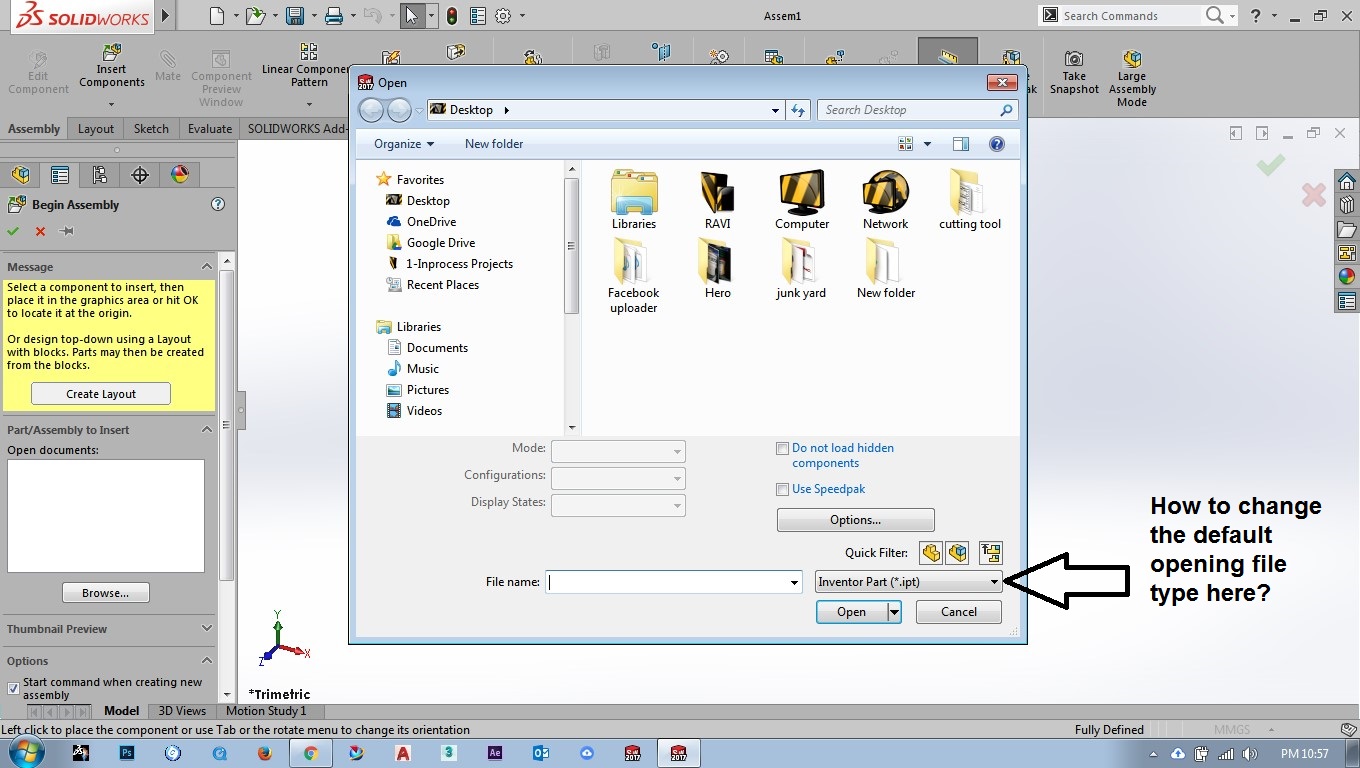Click the New folder button
This screenshot has width=1360, height=768.
[x=494, y=144]
